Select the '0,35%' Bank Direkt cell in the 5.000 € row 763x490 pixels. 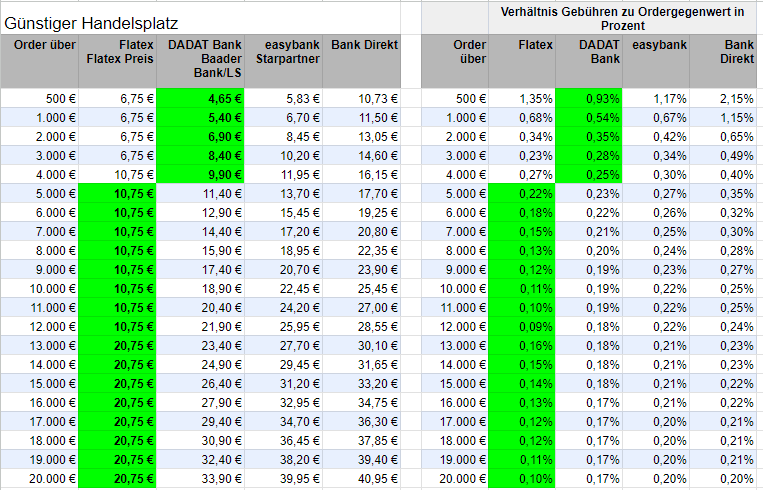click(723, 194)
